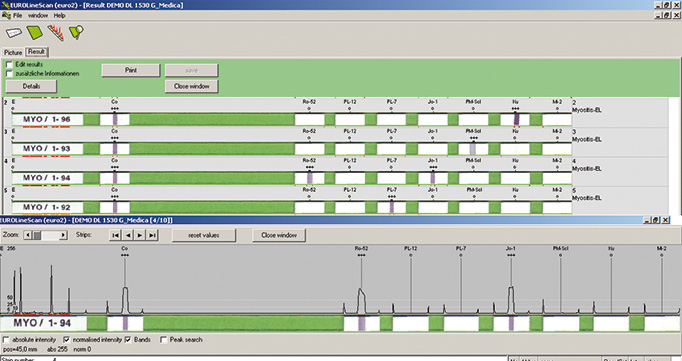Tick the zusätzliche Informationen checkbox
This screenshot has height=361, width=682.
coord(10,74)
